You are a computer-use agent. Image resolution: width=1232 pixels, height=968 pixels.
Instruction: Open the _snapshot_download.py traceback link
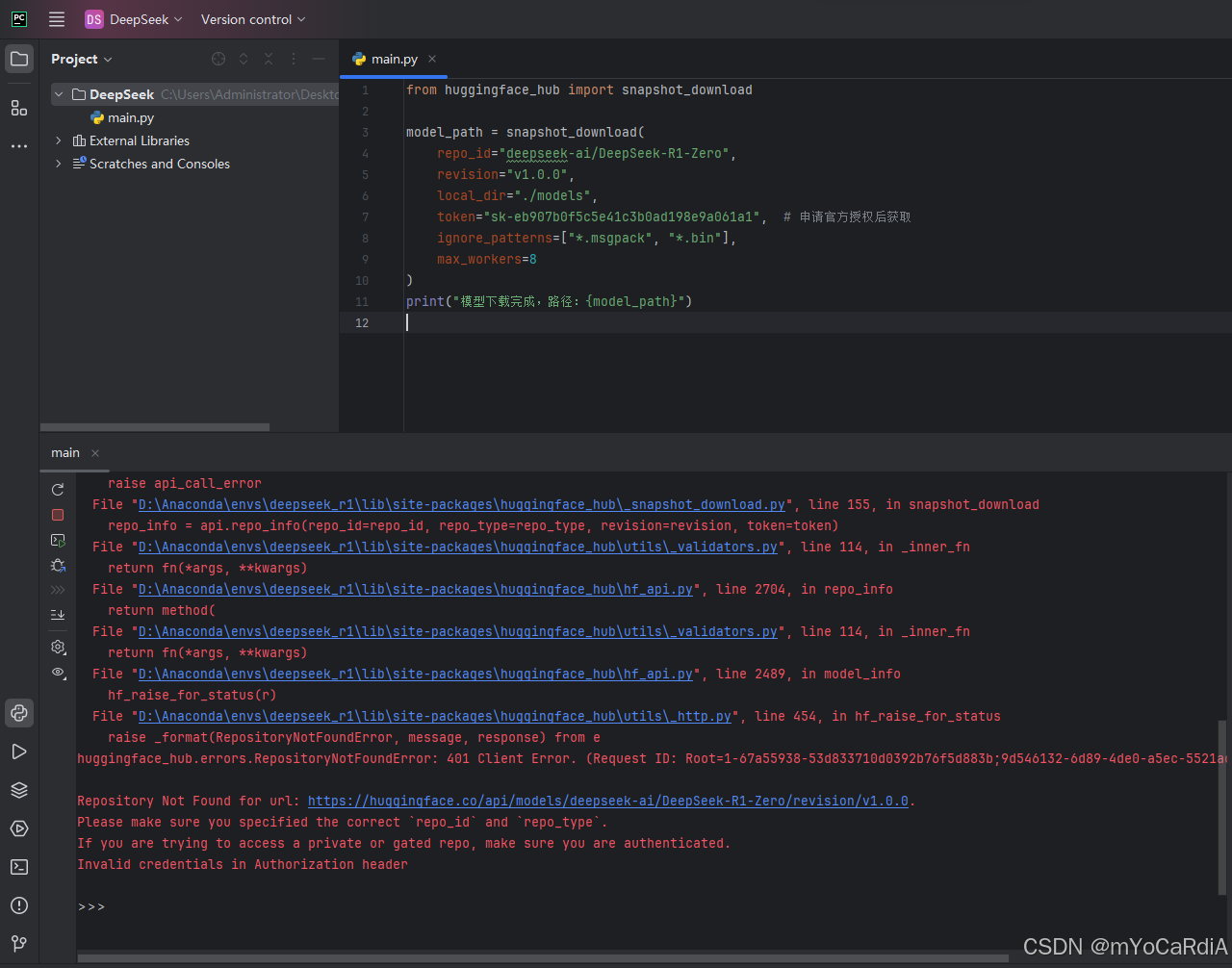pyautogui.click(x=462, y=504)
